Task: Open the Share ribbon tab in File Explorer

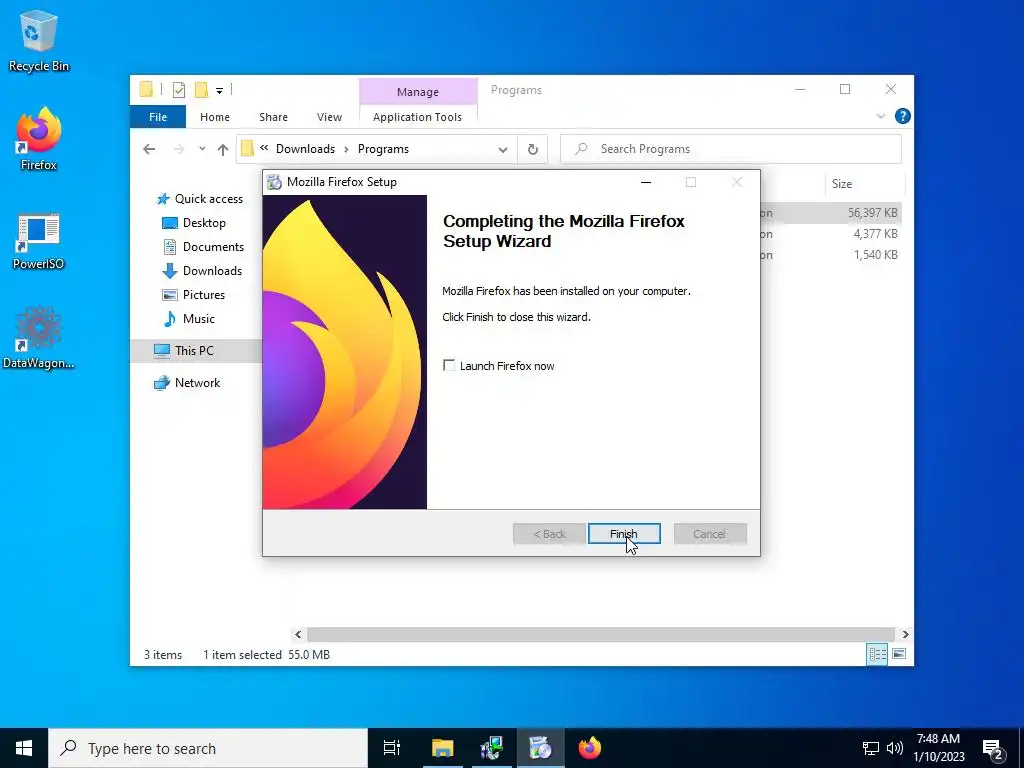Action: (x=273, y=117)
